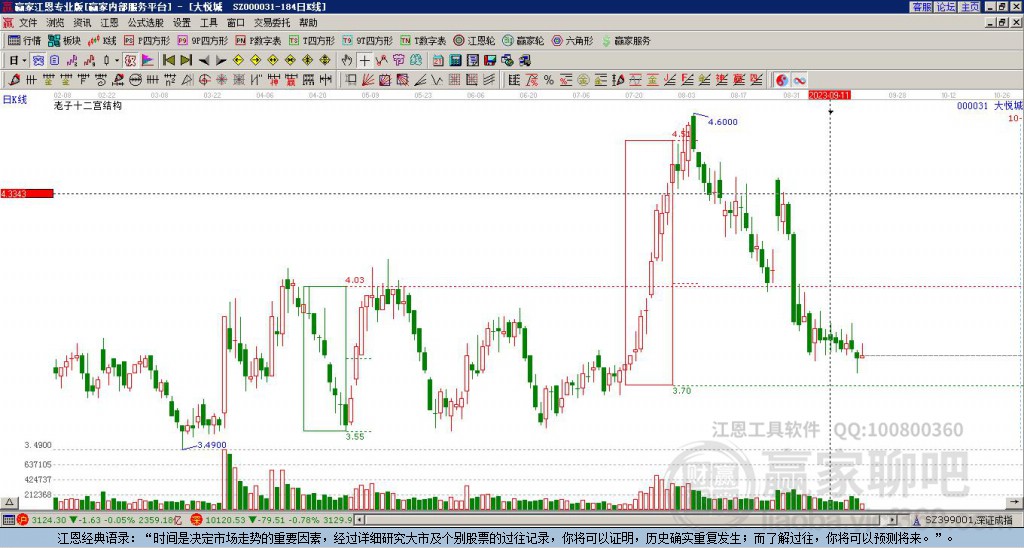Viewport: 1024px width, 548px height.
Task: Jump to the first bar icon
Action: pyautogui.click(x=169, y=61)
